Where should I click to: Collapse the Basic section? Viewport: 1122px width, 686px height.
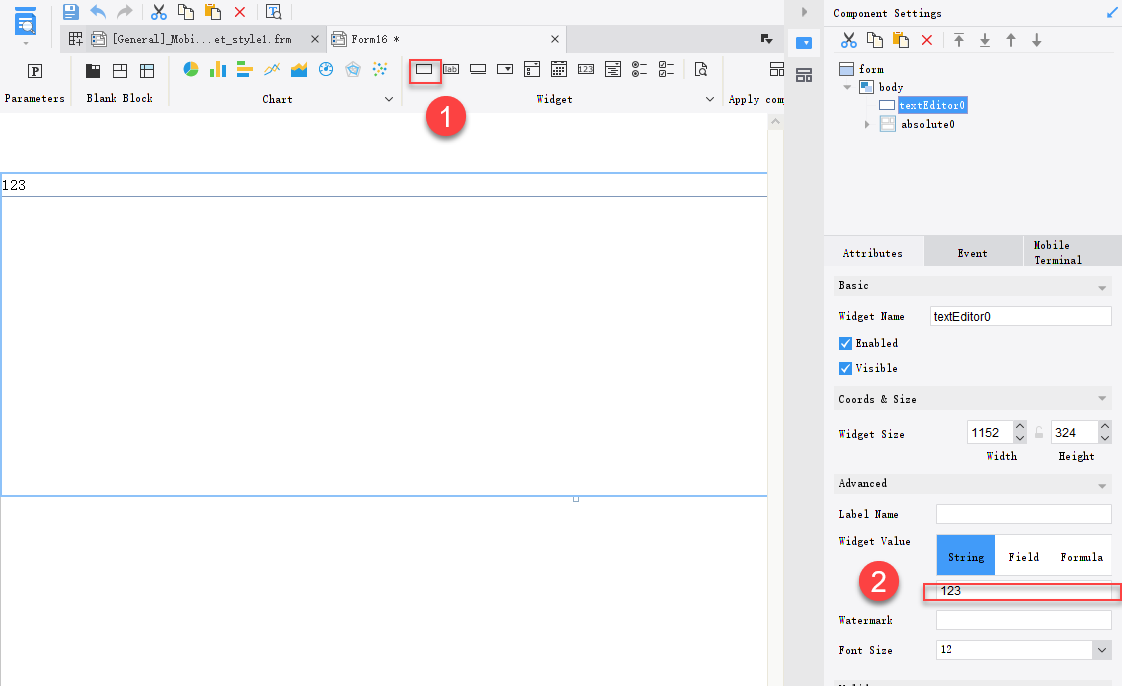click(x=1102, y=288)
